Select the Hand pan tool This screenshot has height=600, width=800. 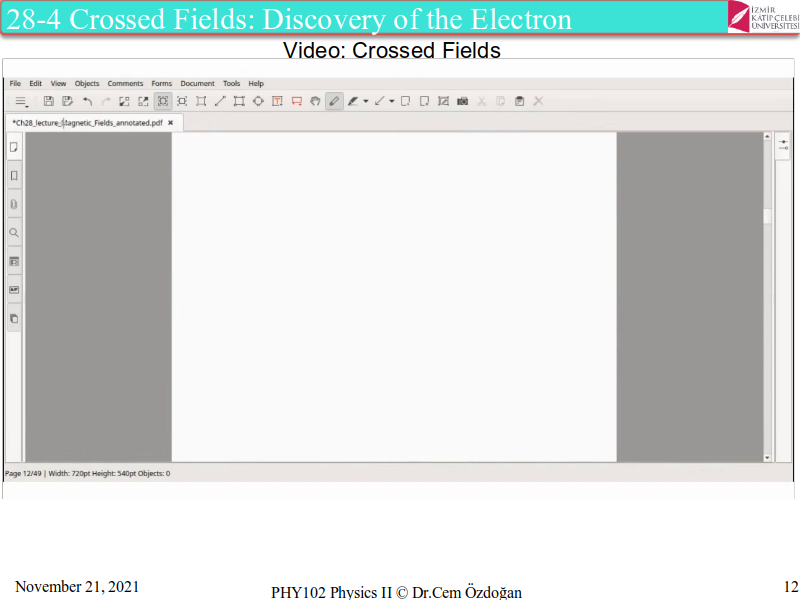click(x=315, y=101)
